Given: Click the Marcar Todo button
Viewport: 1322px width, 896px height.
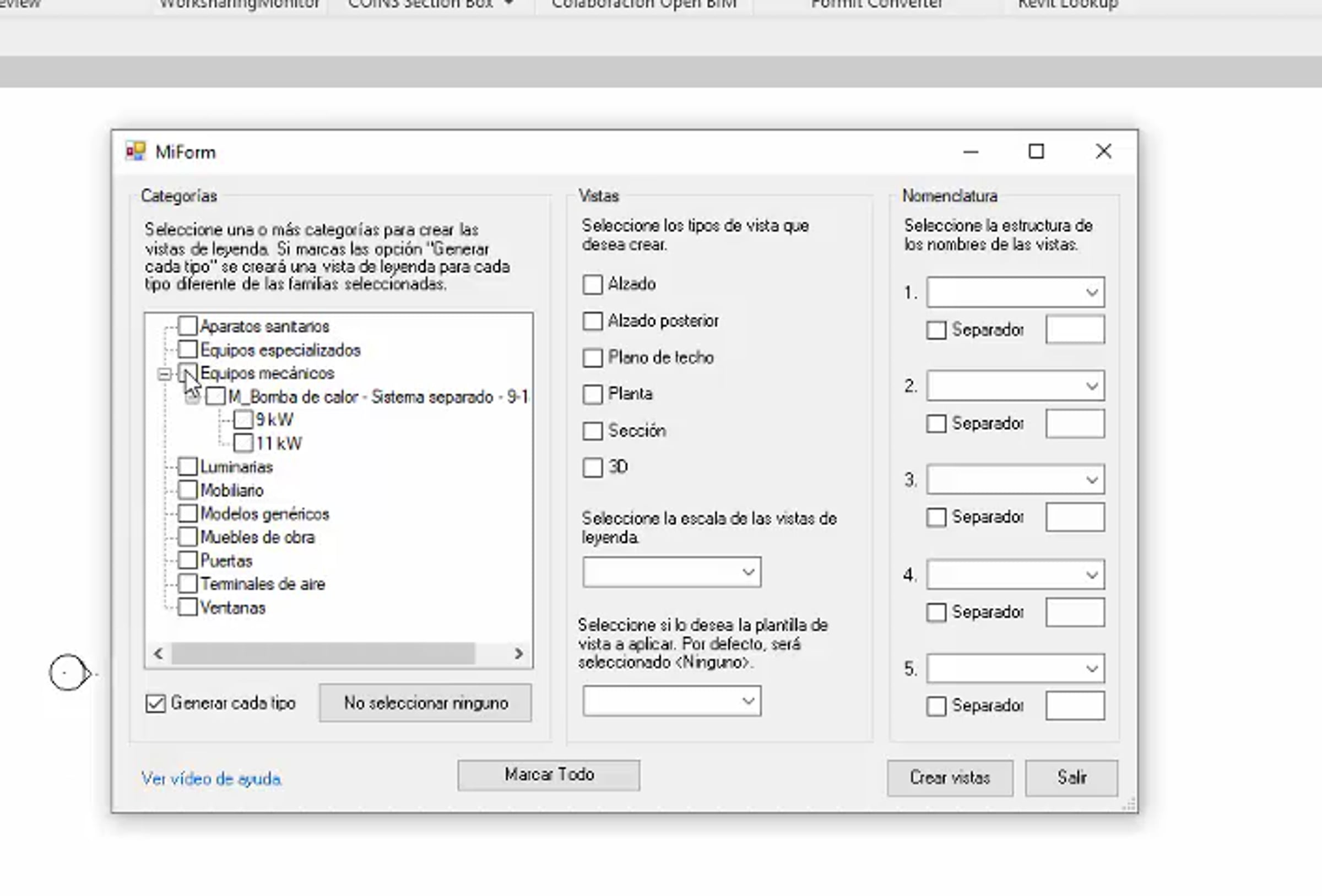Looking at the screenshot, I should coord(549,775).
